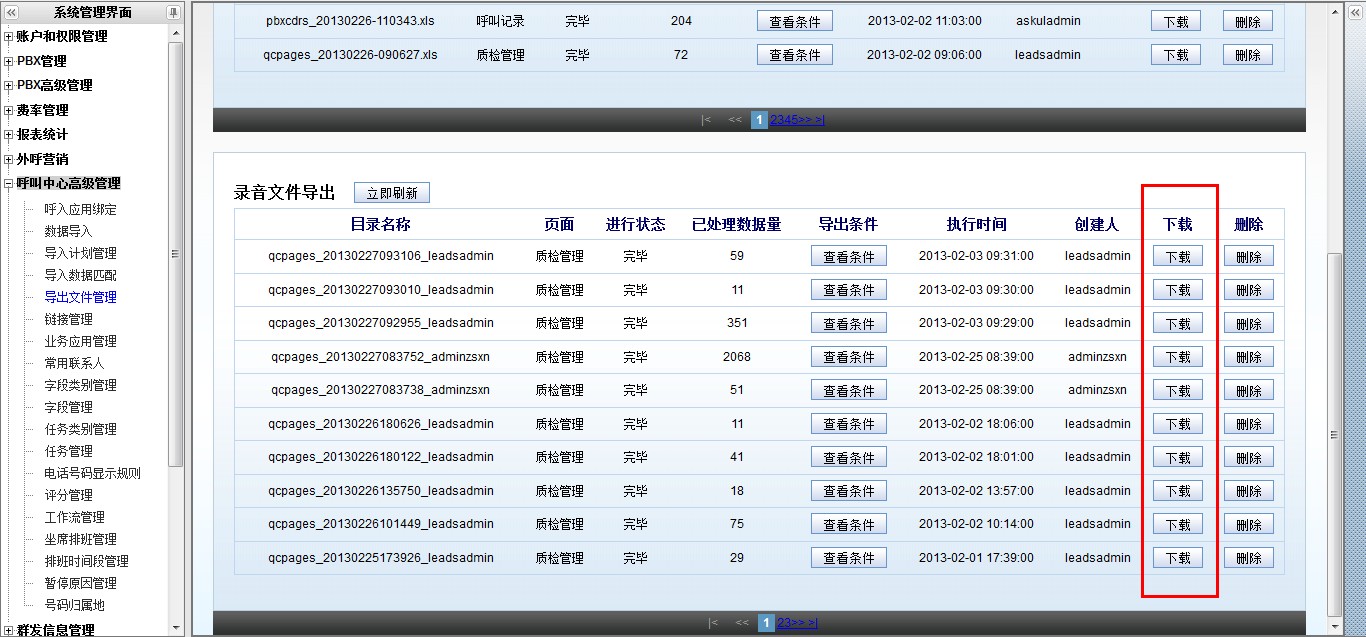View export conditions for qcpages_20130226135750_leadsadmin

coord(848,491)
